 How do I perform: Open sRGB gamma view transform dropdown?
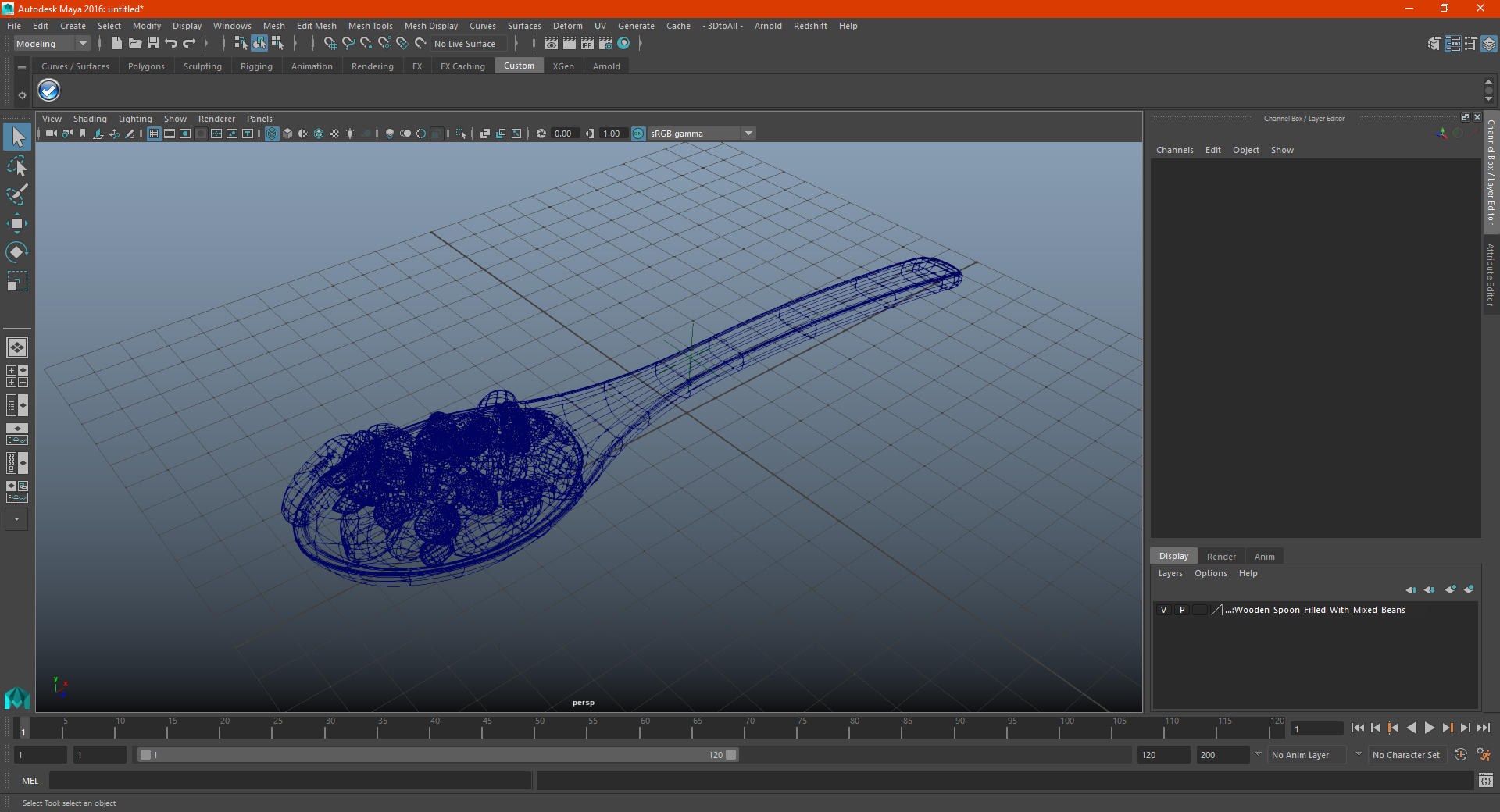702,134
